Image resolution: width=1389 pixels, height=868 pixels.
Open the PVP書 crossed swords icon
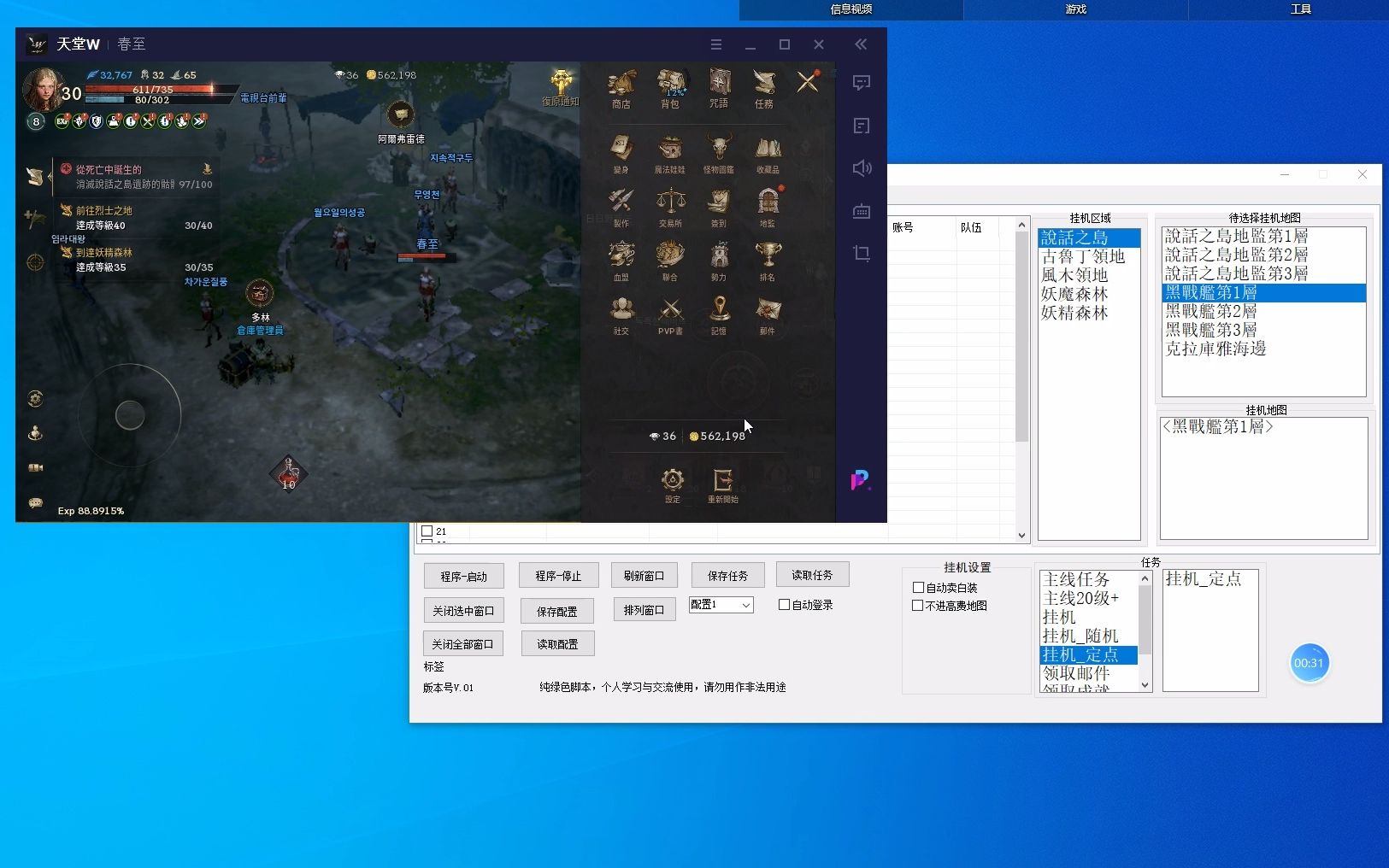(x=670, y=314)
